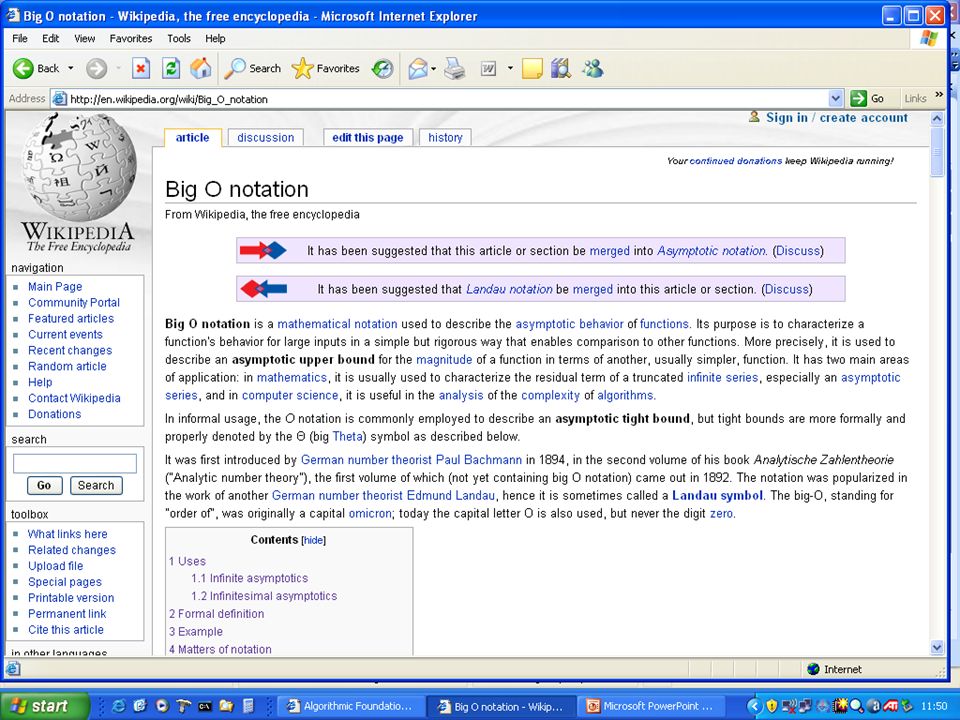Follow the Paul Bachmann link
Viewport: 960px width, 720px height.
coord(479,460)
